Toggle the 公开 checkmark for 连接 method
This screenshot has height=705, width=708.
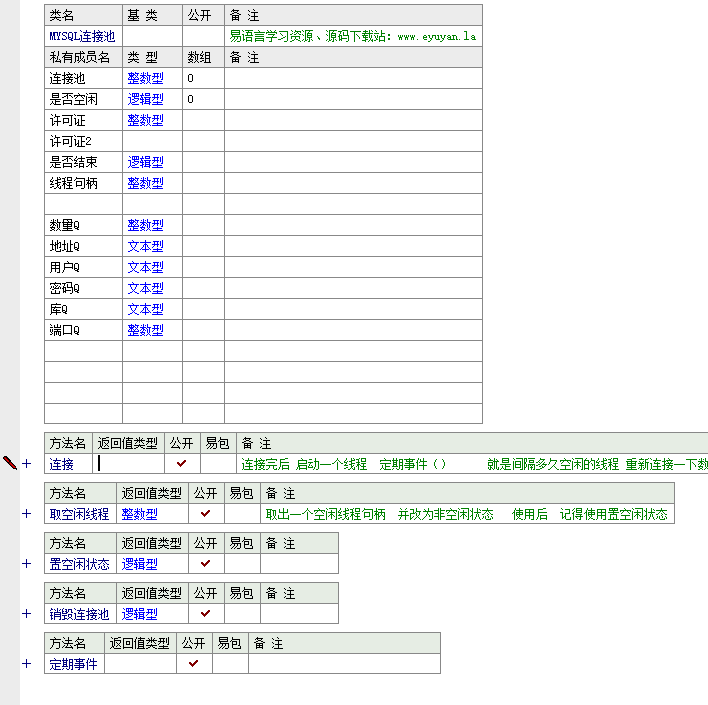tap(181, 464)
